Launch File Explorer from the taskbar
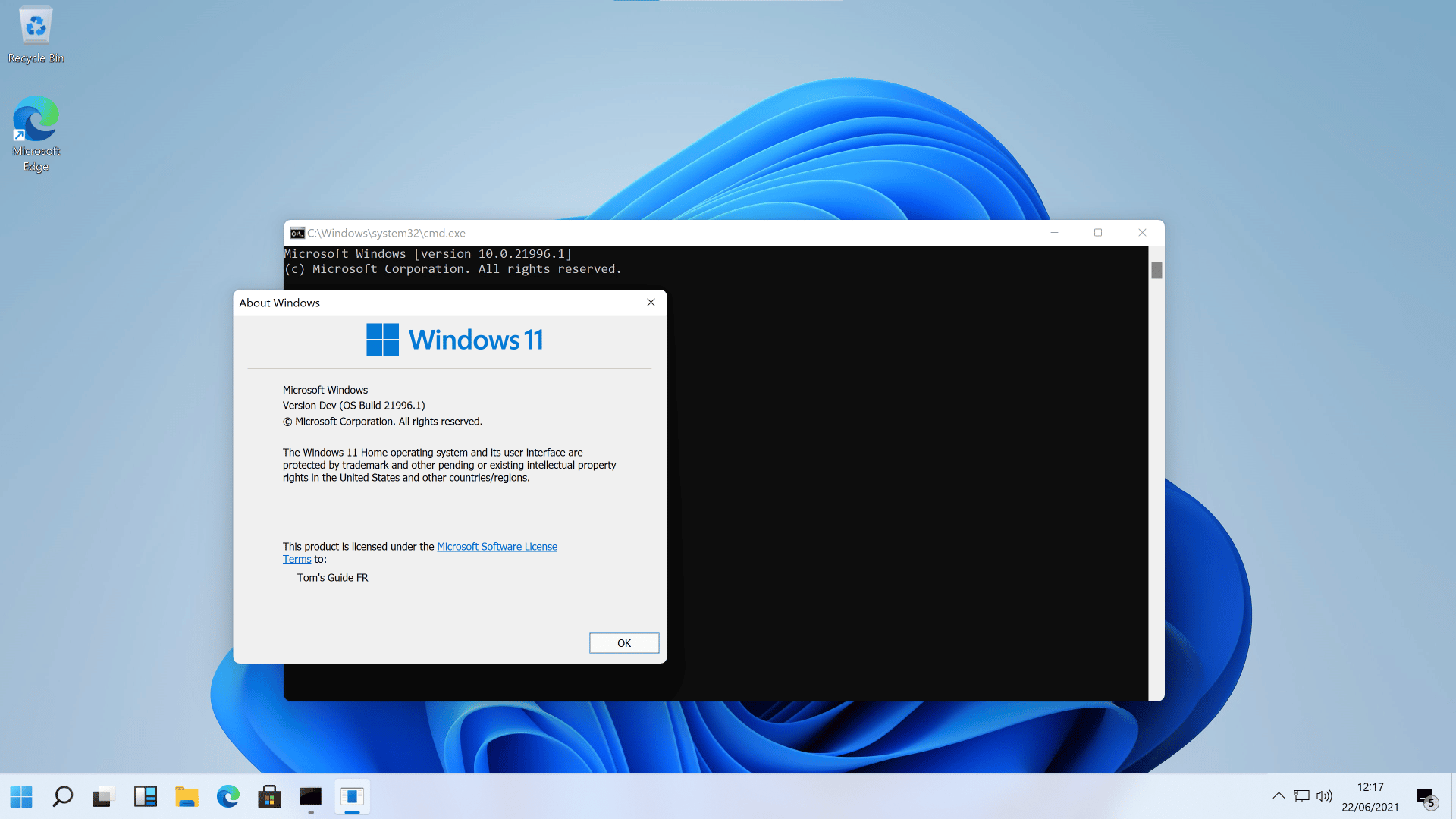This screenshot has height=819, width=1456. (x=187, y=797)
